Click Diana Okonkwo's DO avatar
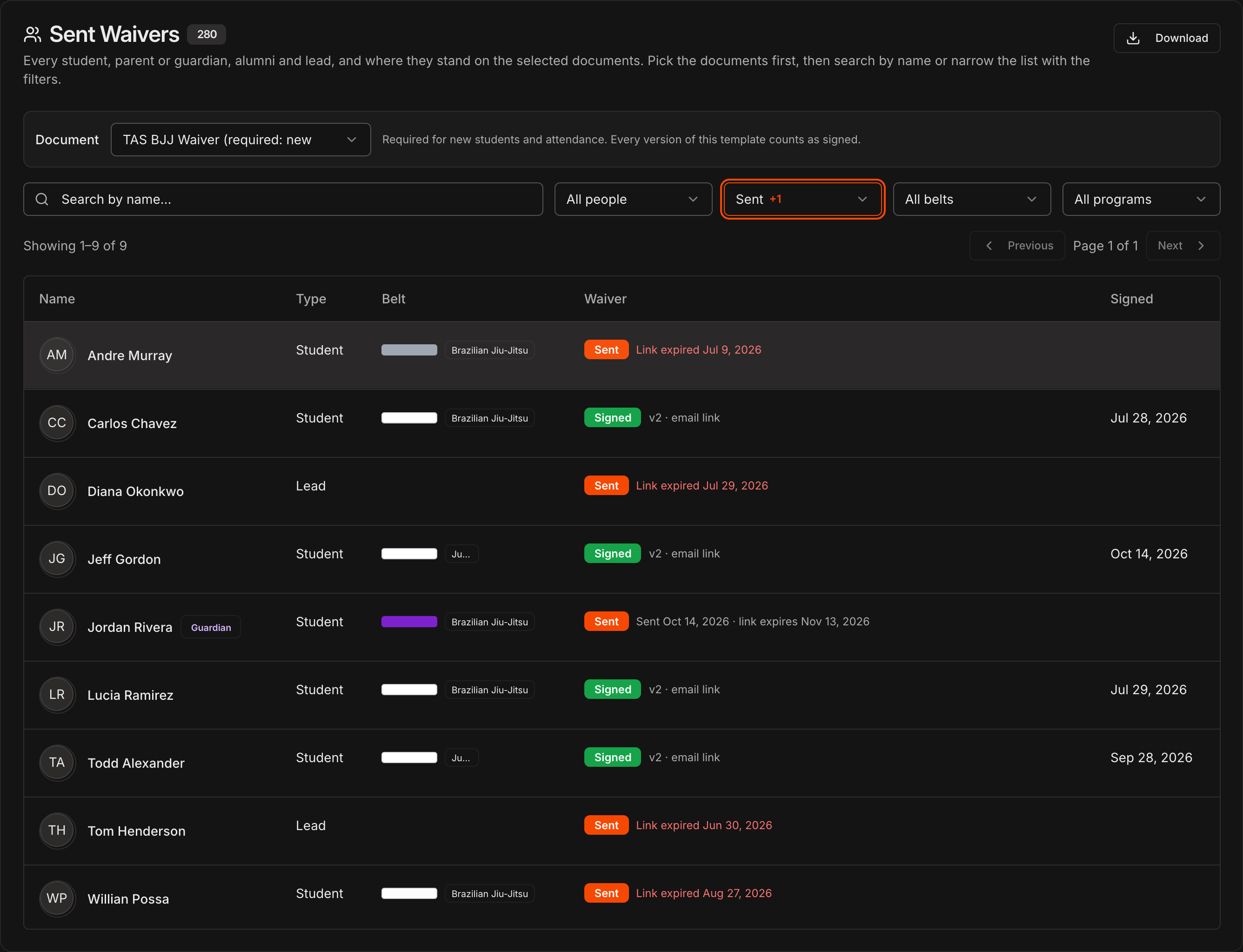Viewport: 1243px width, 952px height. click(57, 491)
